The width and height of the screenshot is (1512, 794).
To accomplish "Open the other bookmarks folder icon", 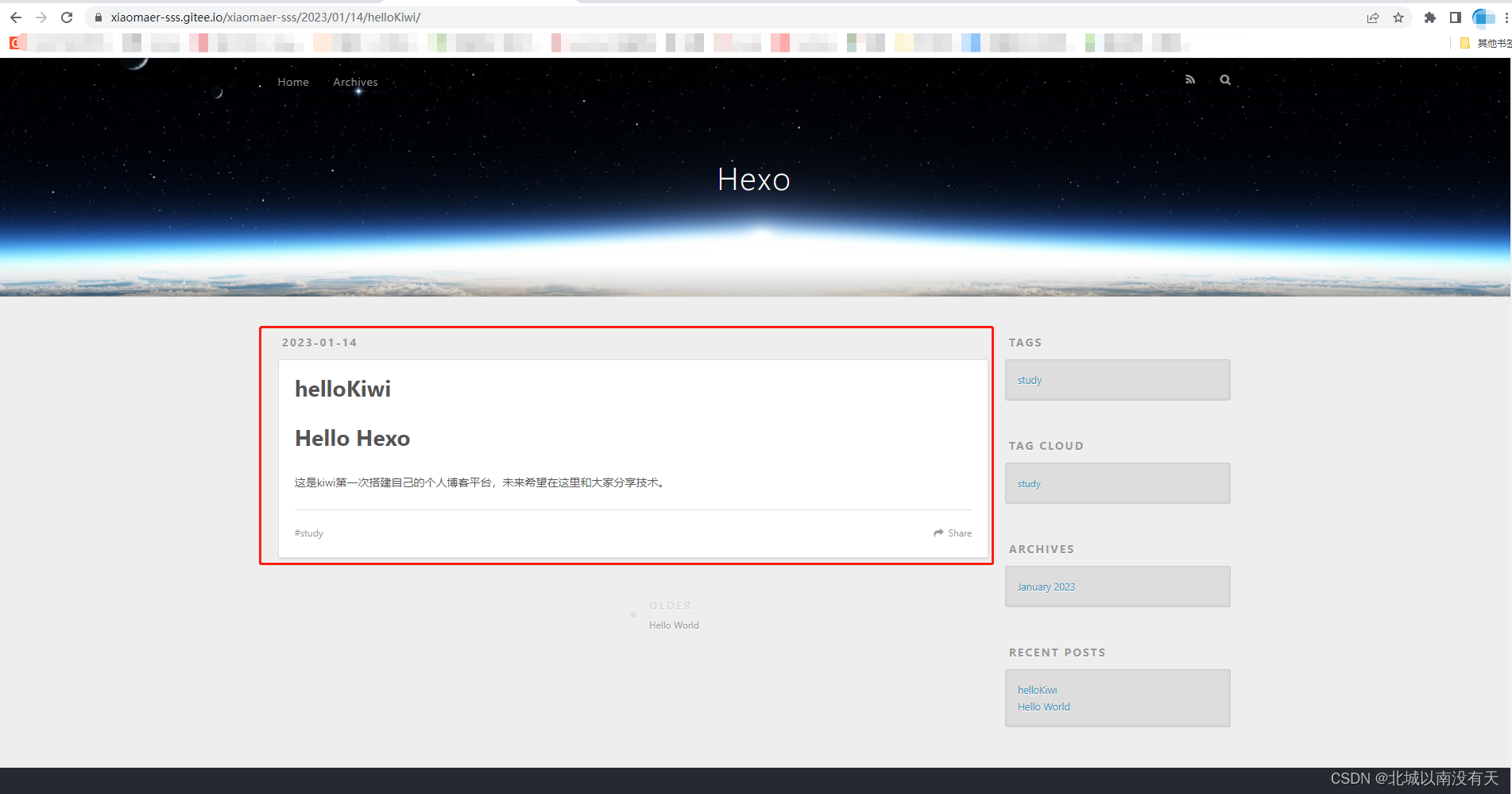I will tap(1464, 43).
